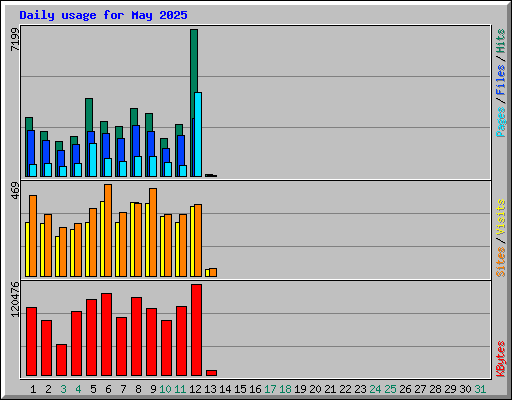Click the y-axis value 120476
Image resolution: width=512 pixels, height=400 pixels.
[x=15, y=299]
